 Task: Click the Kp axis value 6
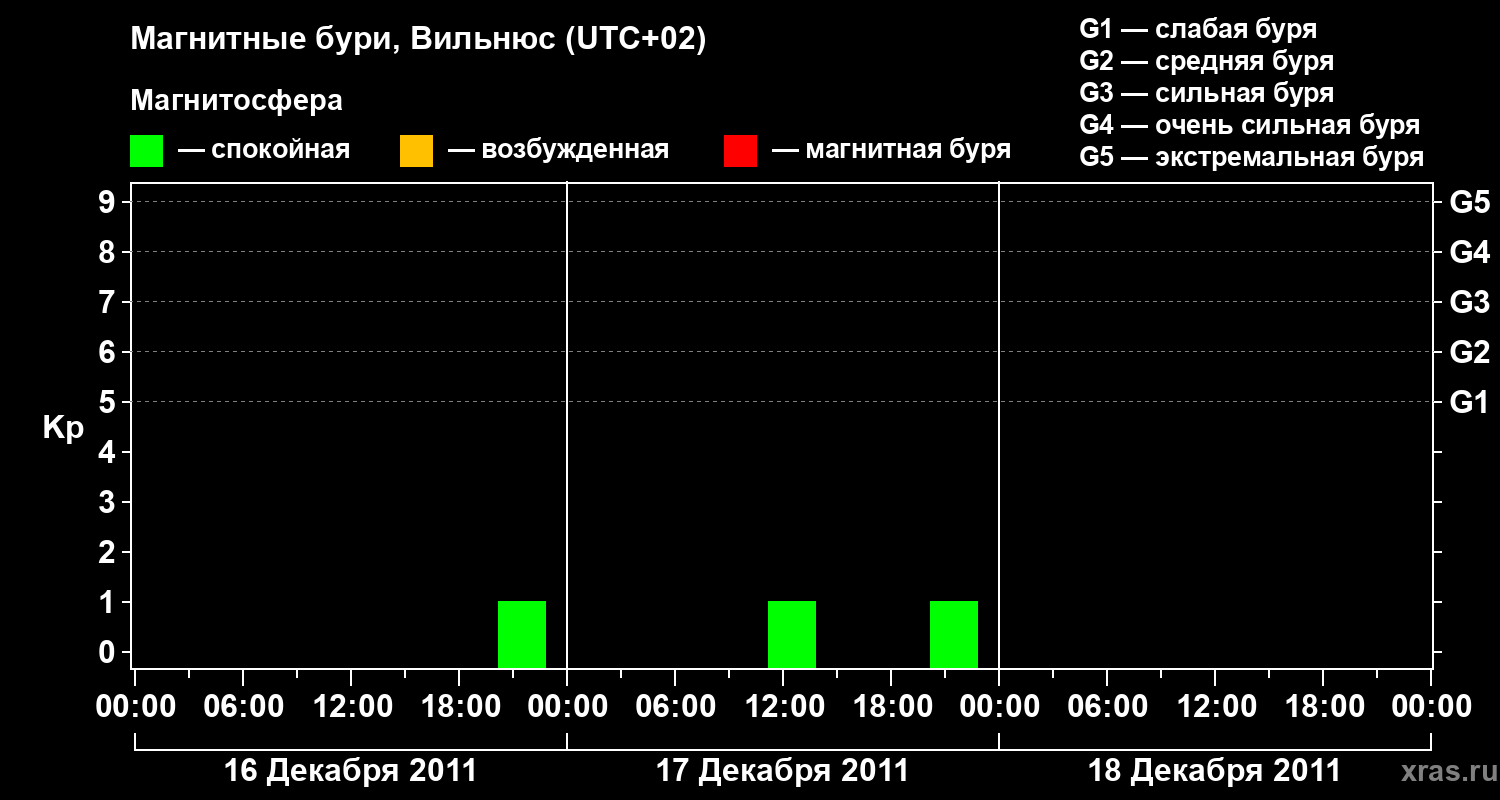[109, 352]
